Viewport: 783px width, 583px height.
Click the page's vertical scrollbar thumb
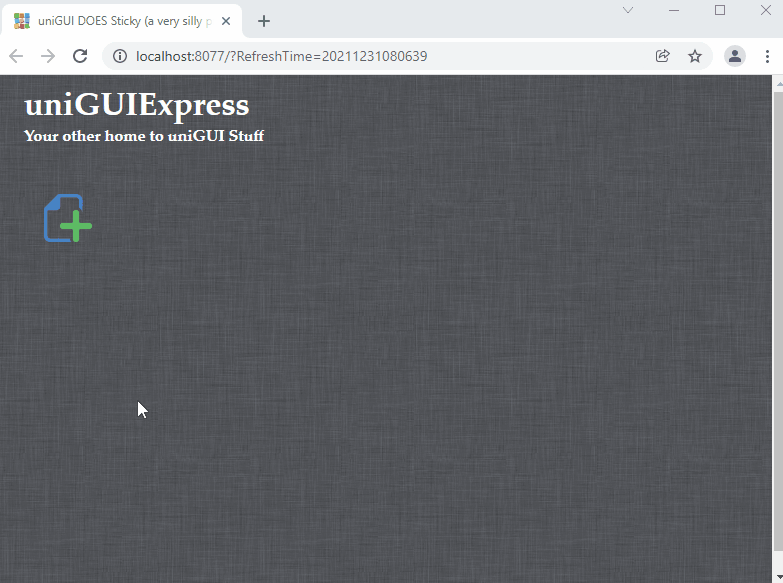[x=778, y=320]
